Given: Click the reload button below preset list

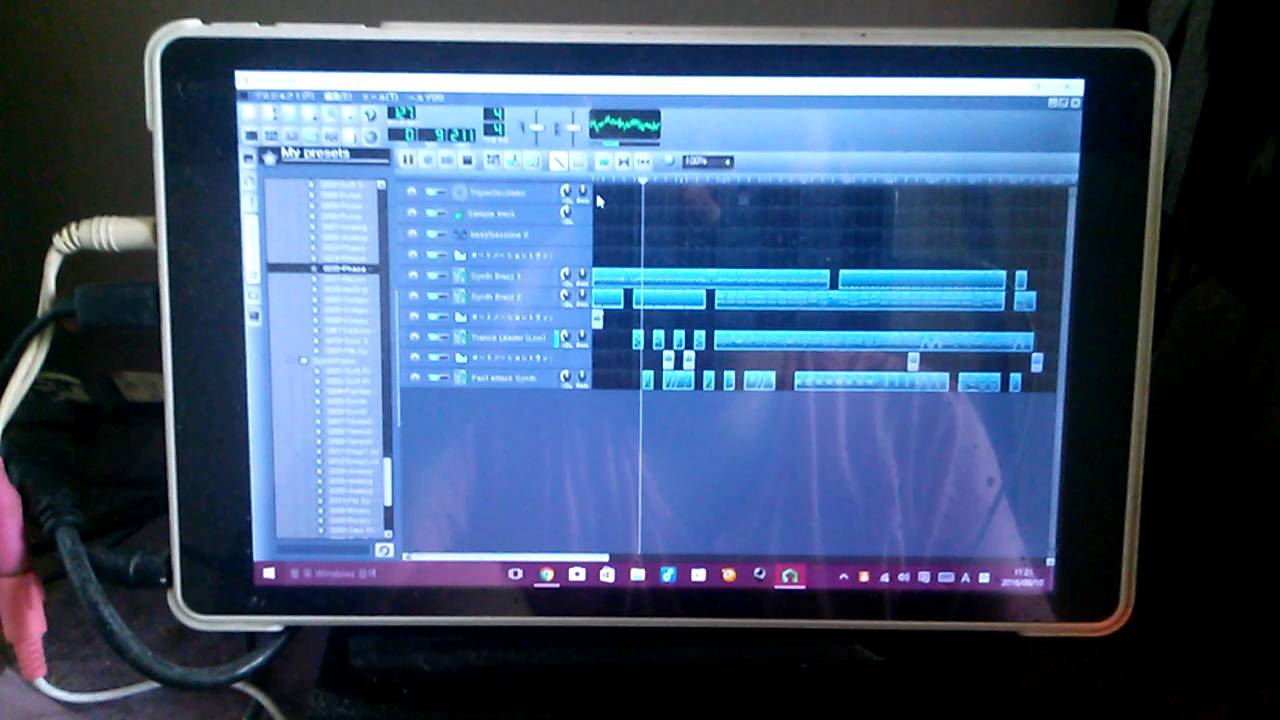Looking at the screenshot, I should tap(384, 550).
